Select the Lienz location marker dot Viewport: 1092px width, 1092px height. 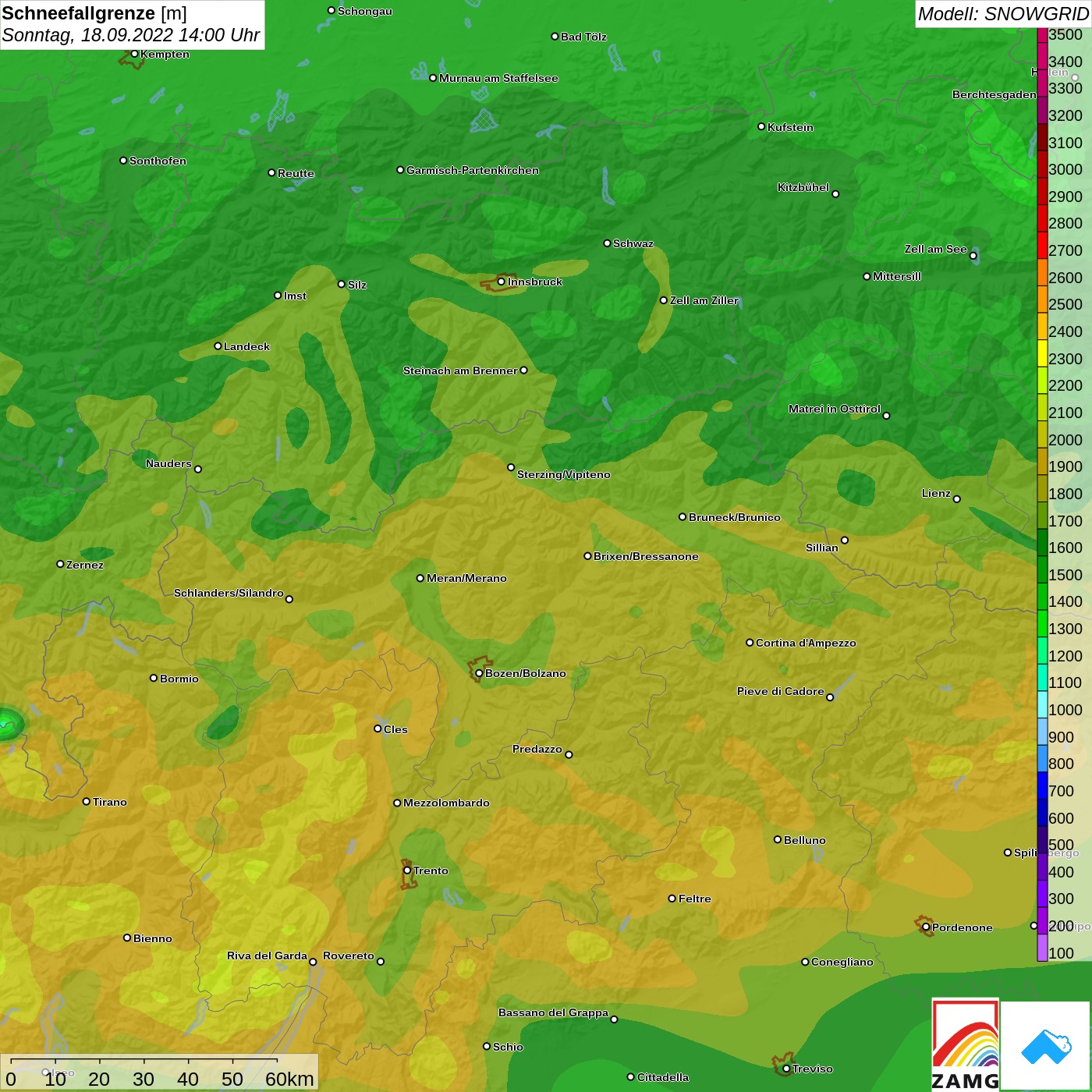pos(957,499)
